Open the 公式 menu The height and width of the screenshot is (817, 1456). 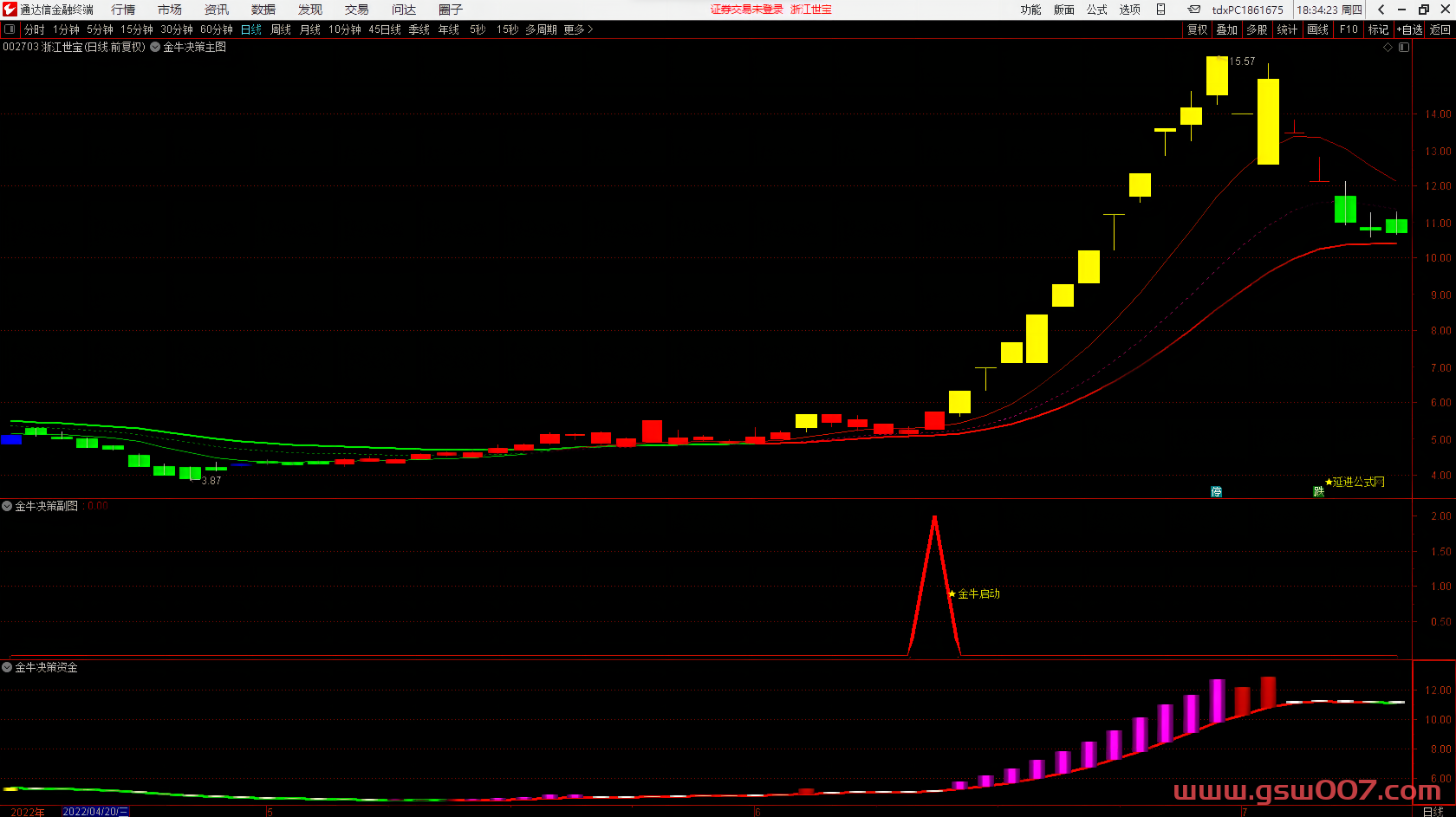[x=1097, y=10]
